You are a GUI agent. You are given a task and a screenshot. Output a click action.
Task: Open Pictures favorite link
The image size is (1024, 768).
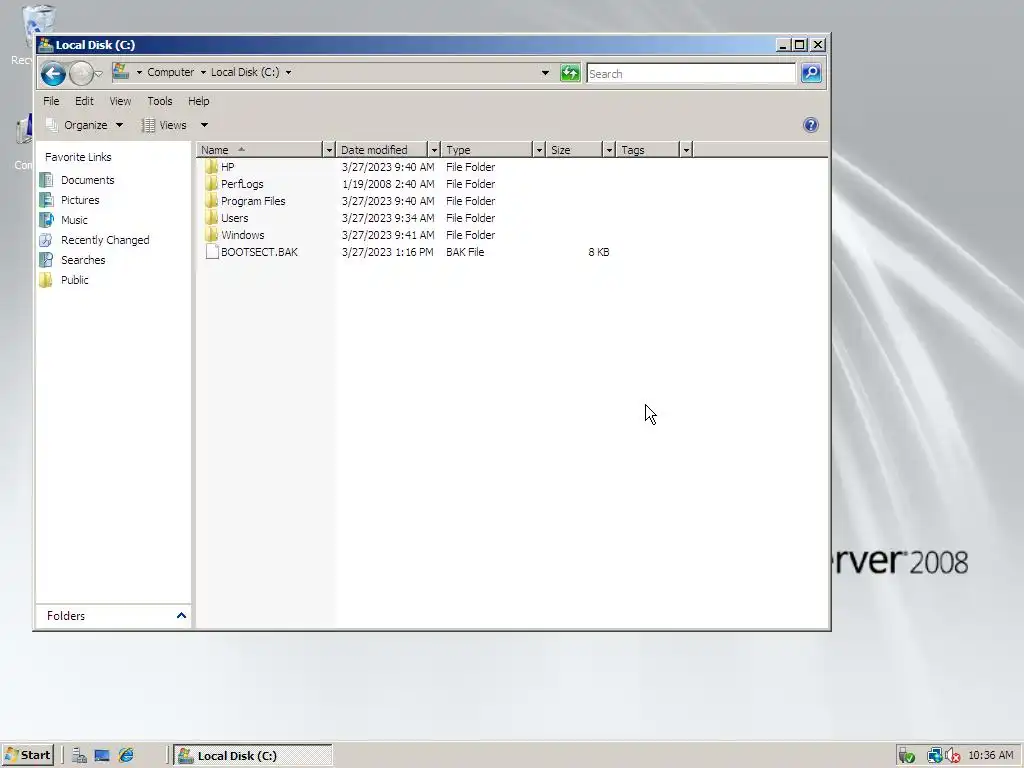[80, 200]
